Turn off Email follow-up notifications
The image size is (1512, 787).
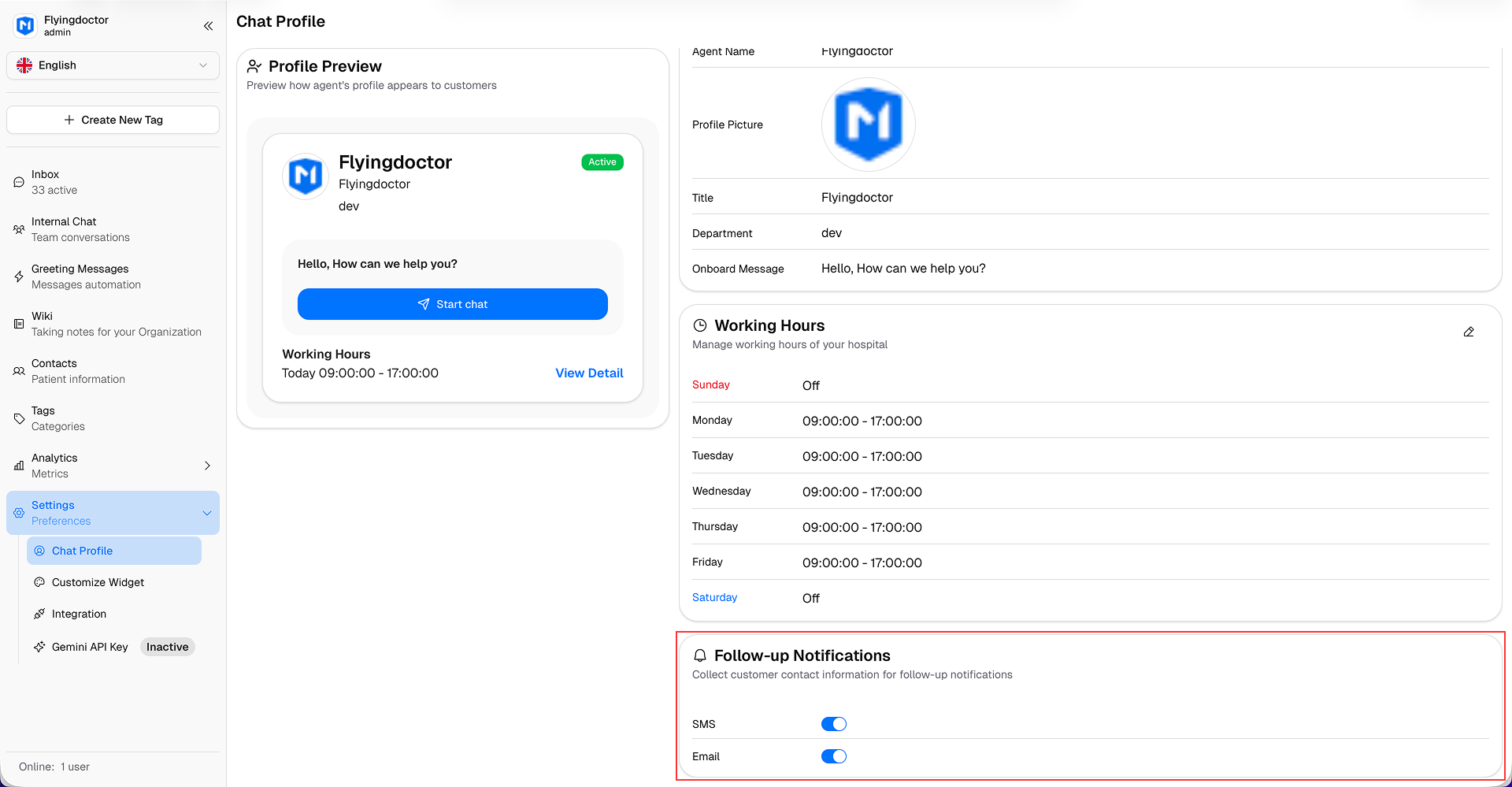pos(833,755)
